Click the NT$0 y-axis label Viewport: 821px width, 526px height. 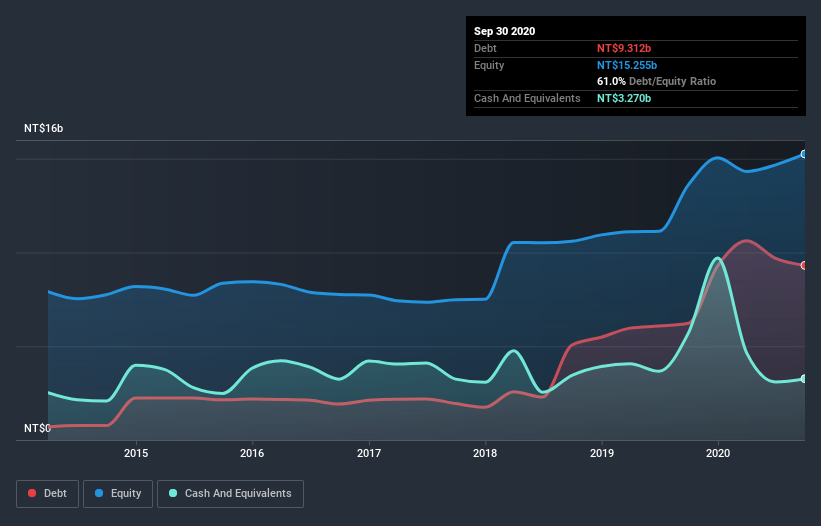click(37, 428)
